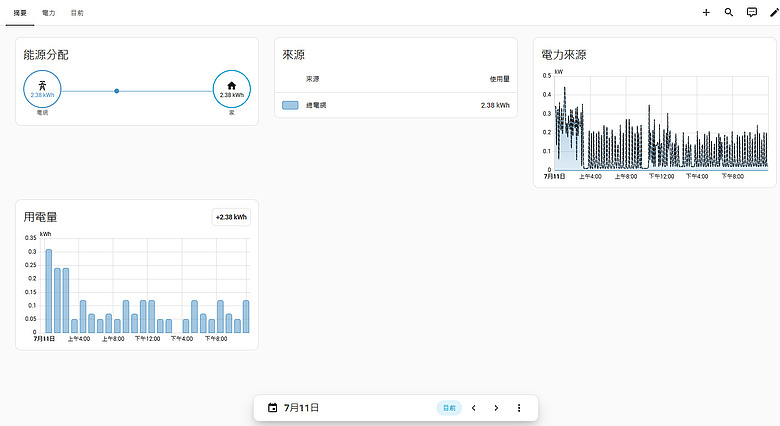Image resolution: width=780 pixels, height=426 pixels.
Task: Click the 7月11日 date label
Action: 301,408
